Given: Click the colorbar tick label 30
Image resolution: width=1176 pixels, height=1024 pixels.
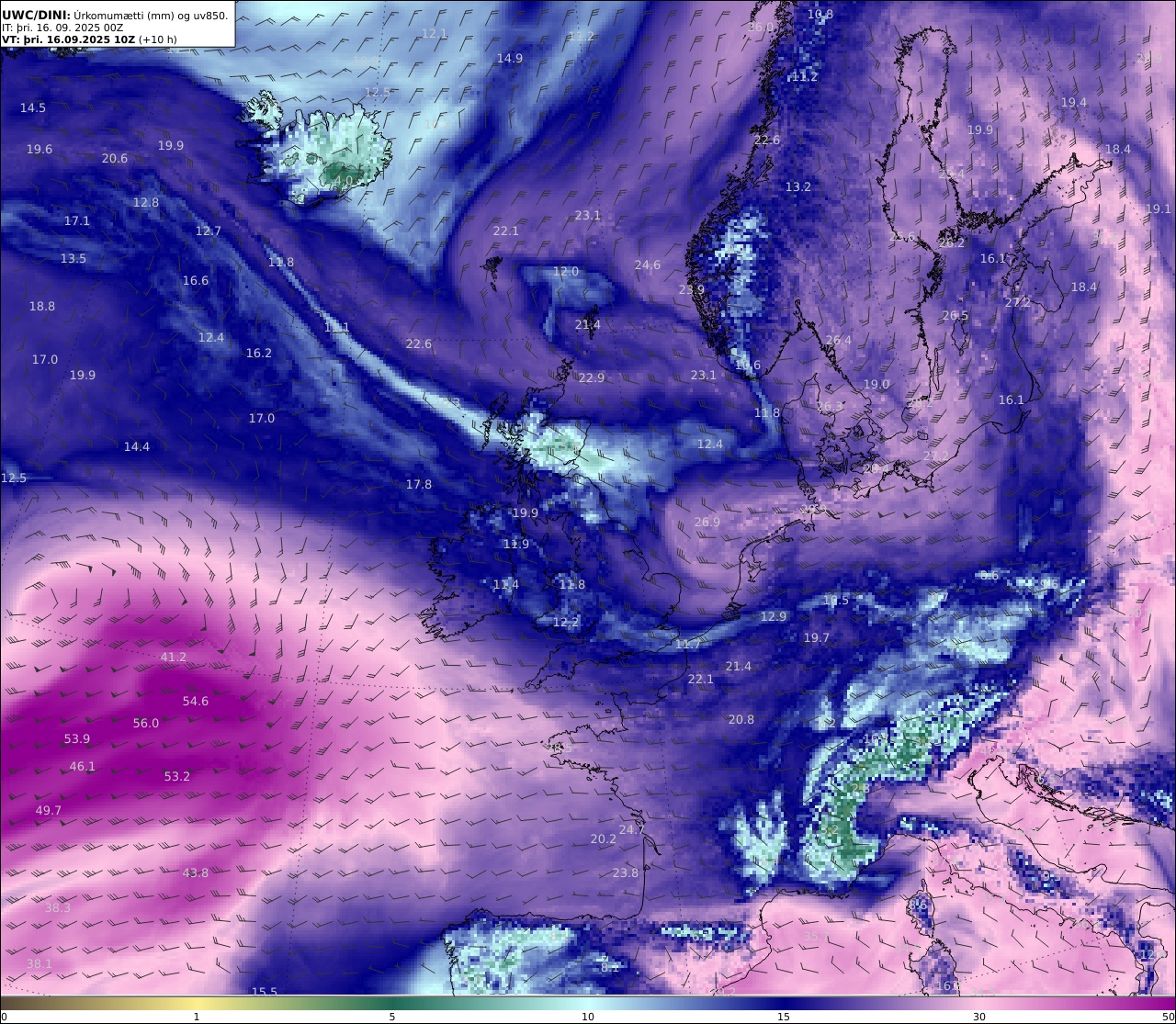Looking at the screenshot, I should click(x=979, y=1016).
